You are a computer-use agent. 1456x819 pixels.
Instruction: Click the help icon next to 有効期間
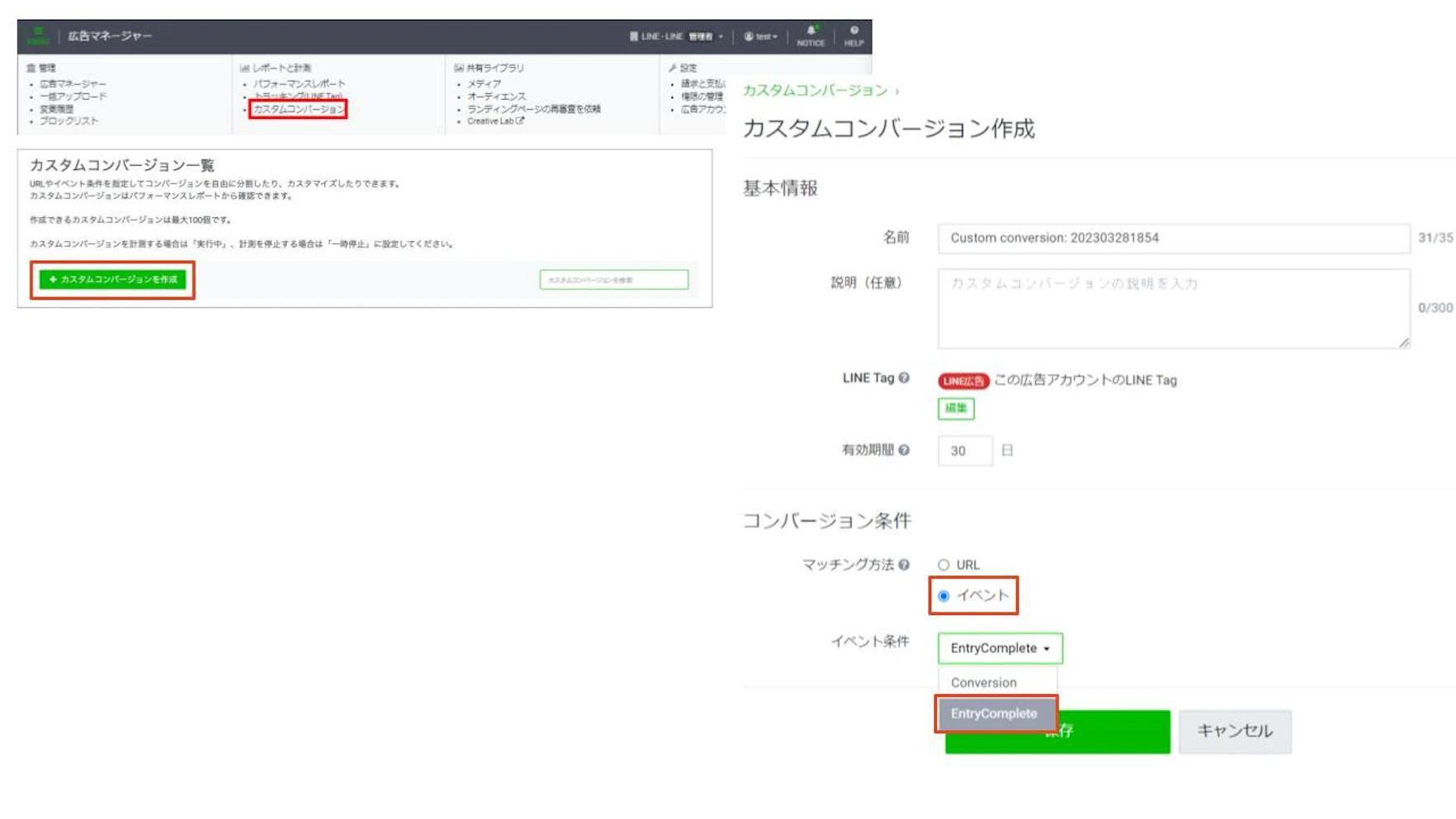[905, 450]
